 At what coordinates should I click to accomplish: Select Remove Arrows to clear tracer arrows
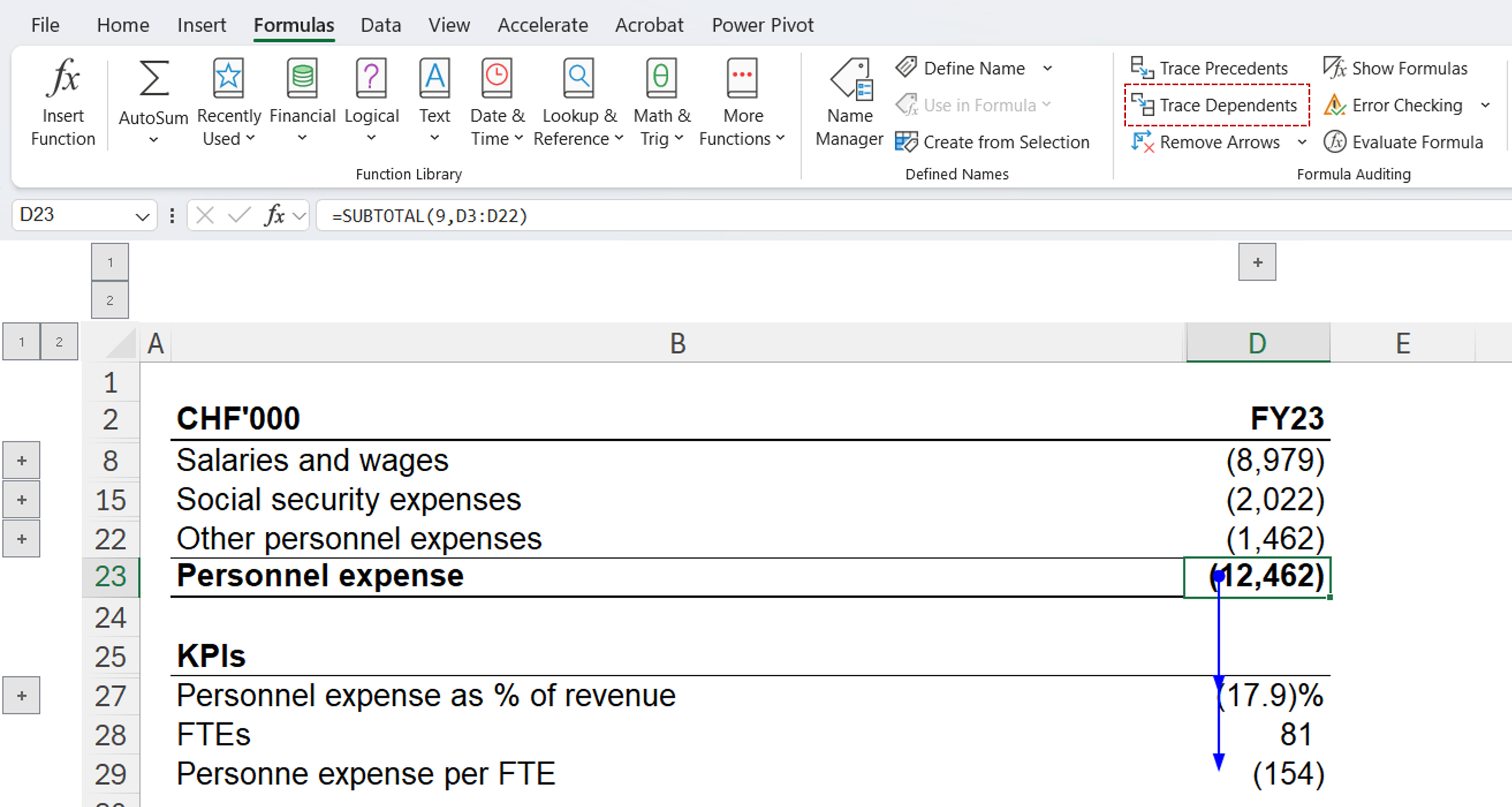(x=1216, y=142)
